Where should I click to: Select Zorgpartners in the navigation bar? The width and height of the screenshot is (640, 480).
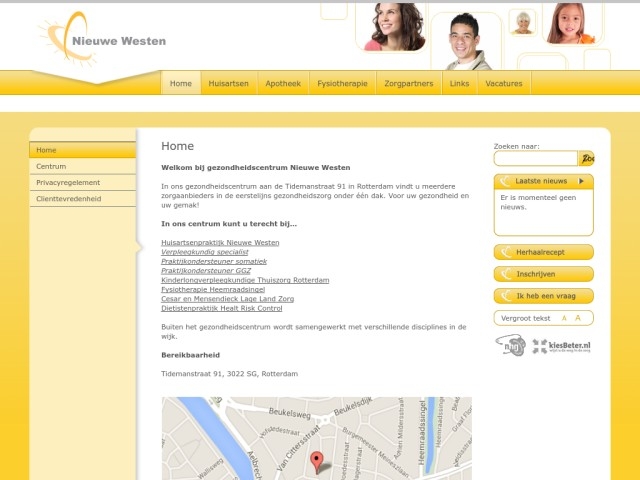point(409,84)
